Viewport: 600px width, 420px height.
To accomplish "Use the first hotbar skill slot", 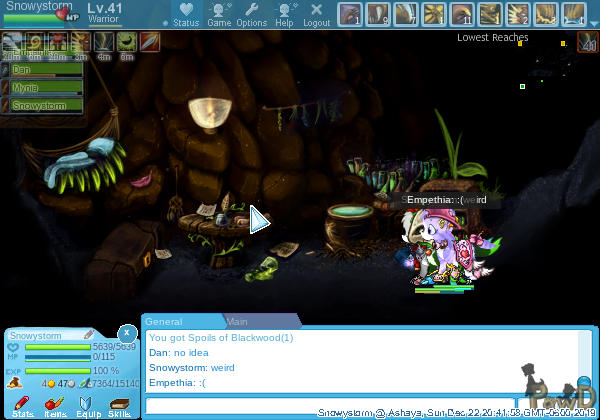I will 350,14.
